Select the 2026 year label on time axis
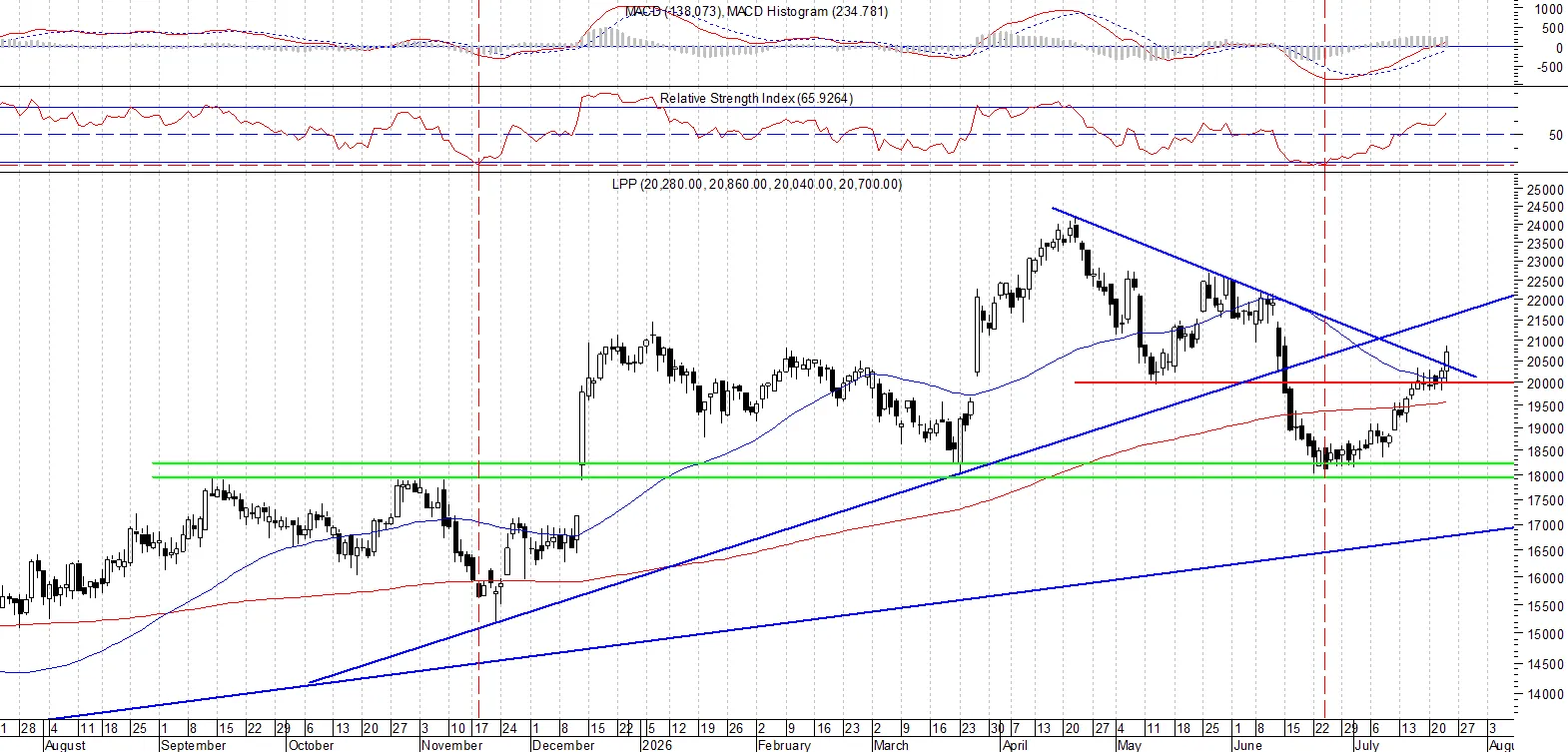1568x752 pixels. 656,745
